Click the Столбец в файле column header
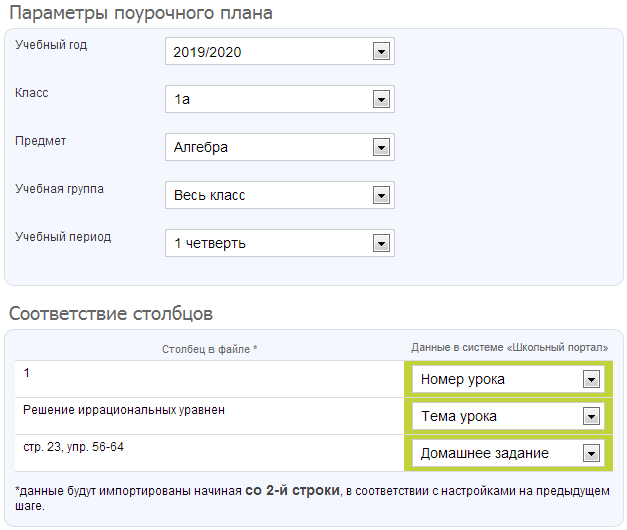Viewport: 627px width, 530px height. pyautogui.click(x=210, y=348)
